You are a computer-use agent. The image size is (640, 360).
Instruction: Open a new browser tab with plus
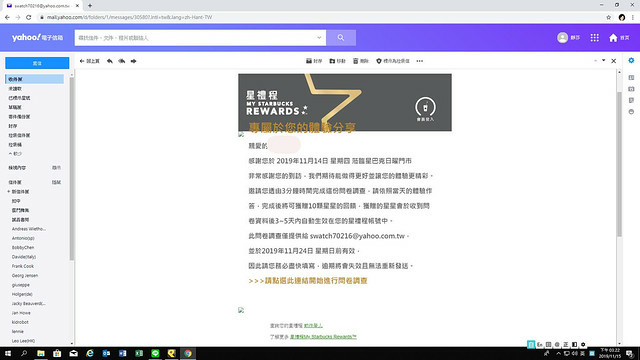click(90, 6)
